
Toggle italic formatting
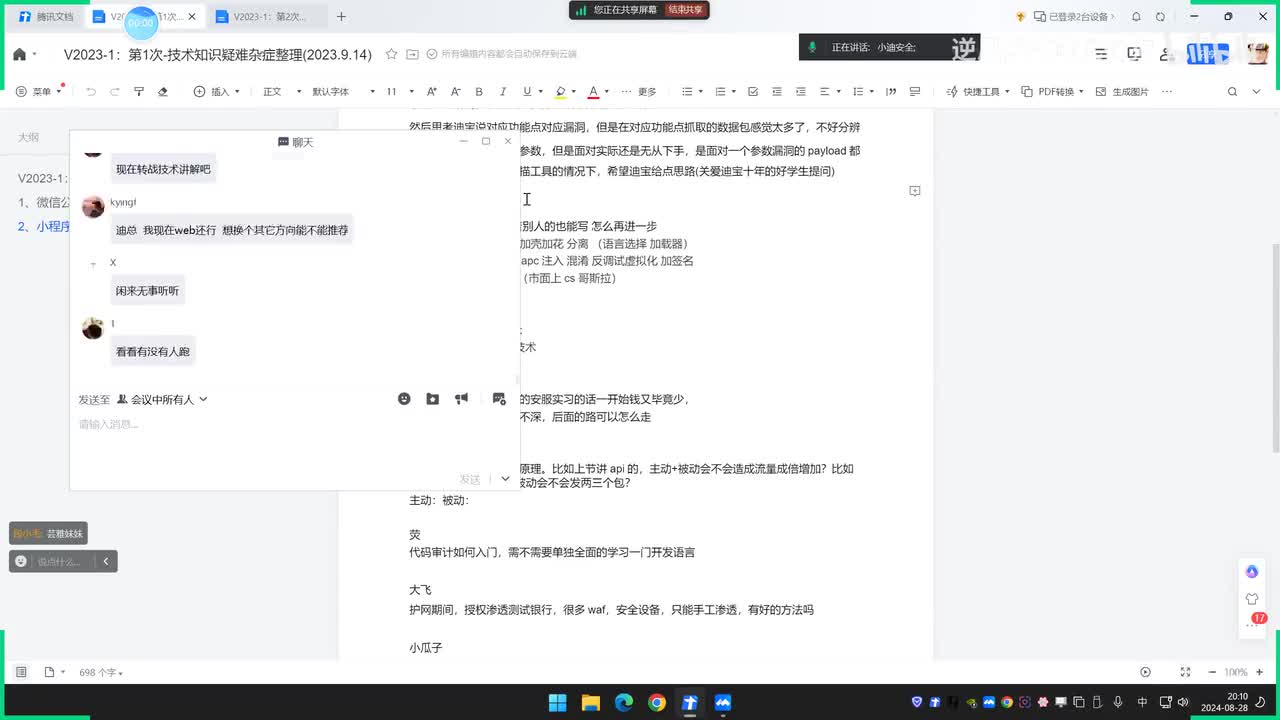coord(503,91)
